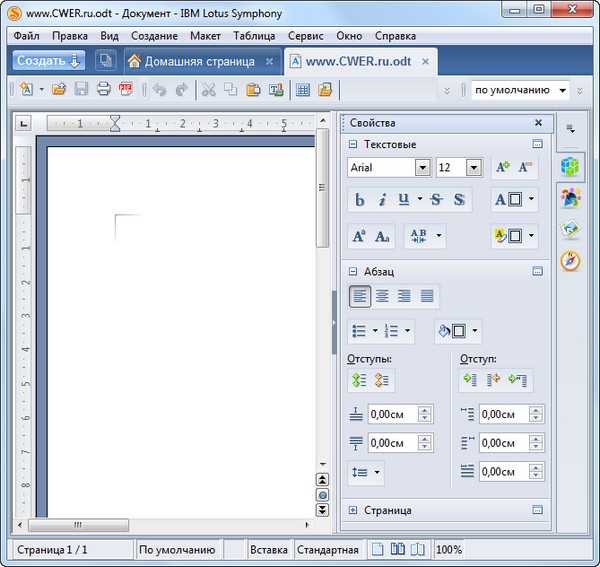The height and width of the screenshot is (567, 600).
Task: Open the font size 12 dropdown
Action: [x=474, y=168]
